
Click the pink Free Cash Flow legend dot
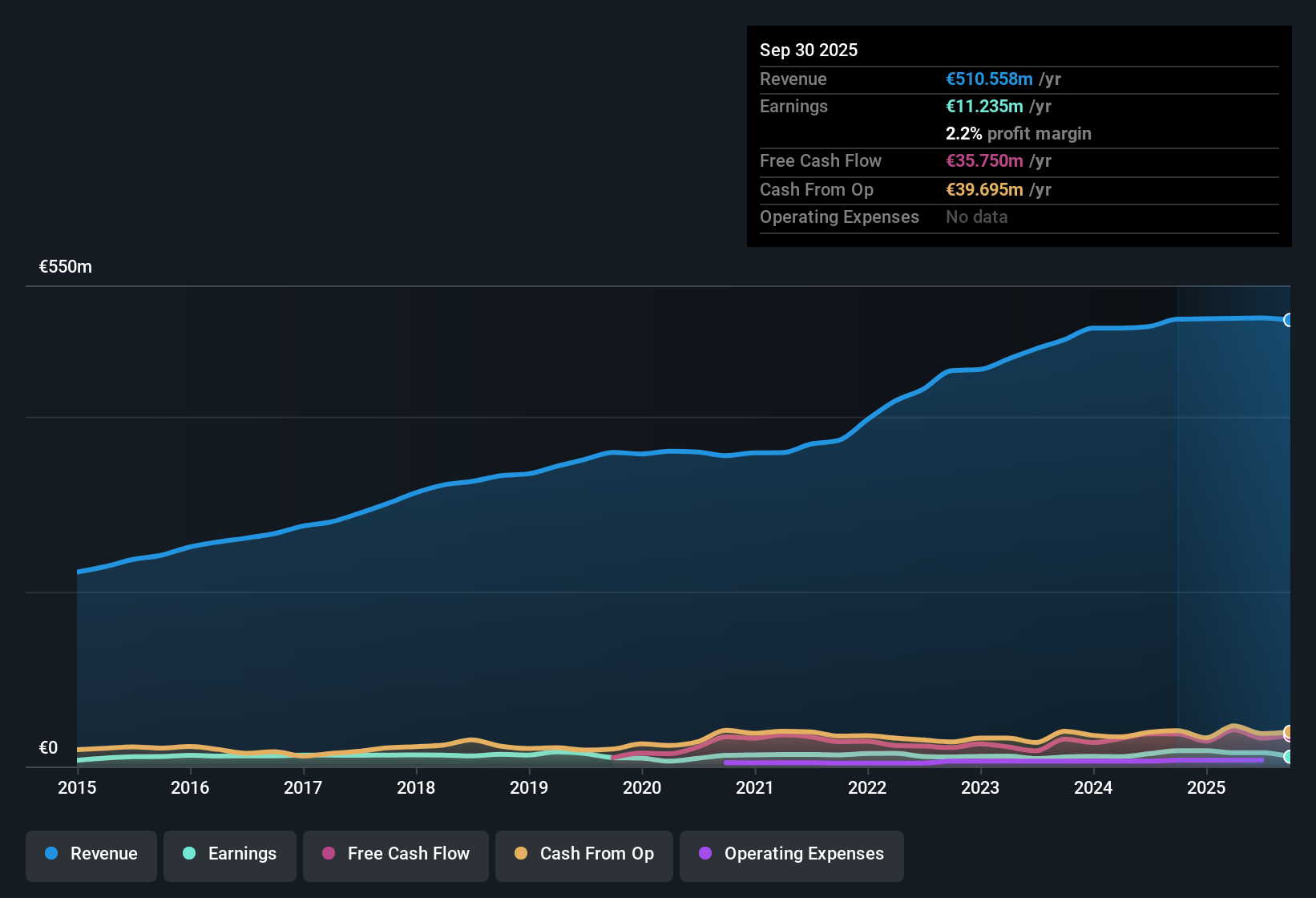coord(329,854)
